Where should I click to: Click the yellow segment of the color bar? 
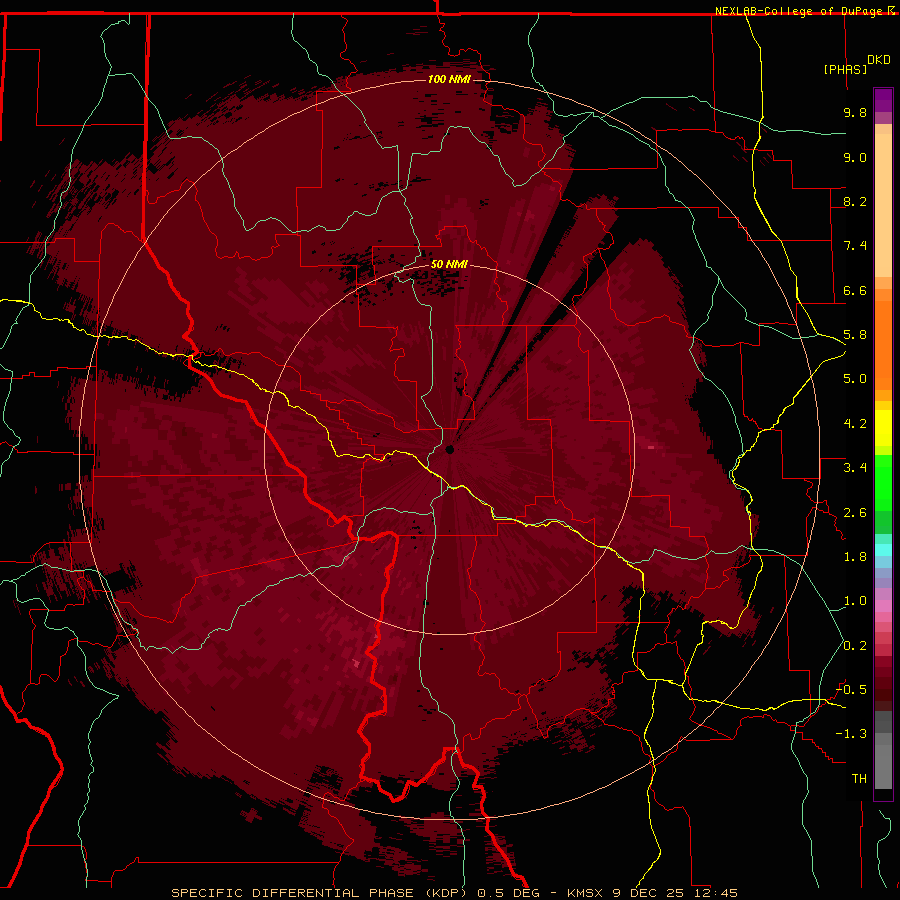click(x=883, y=428)
